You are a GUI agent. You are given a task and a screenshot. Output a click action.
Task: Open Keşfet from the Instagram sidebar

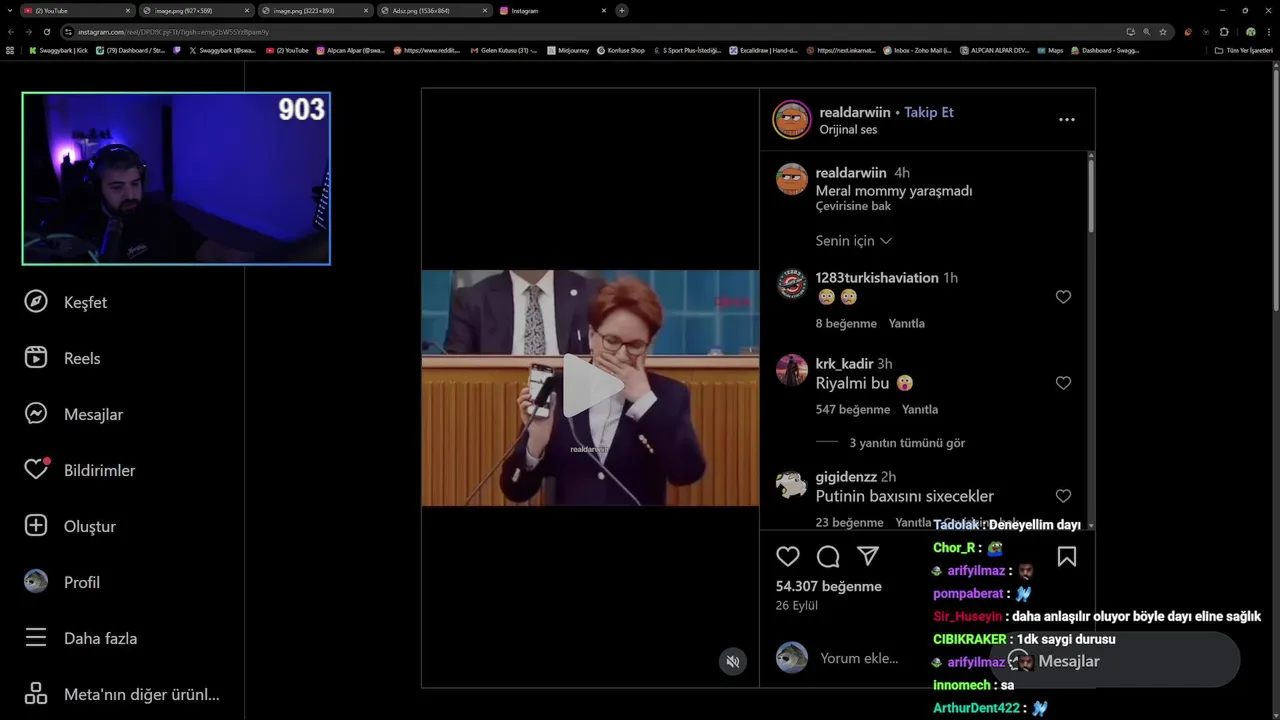pos(66,302)
